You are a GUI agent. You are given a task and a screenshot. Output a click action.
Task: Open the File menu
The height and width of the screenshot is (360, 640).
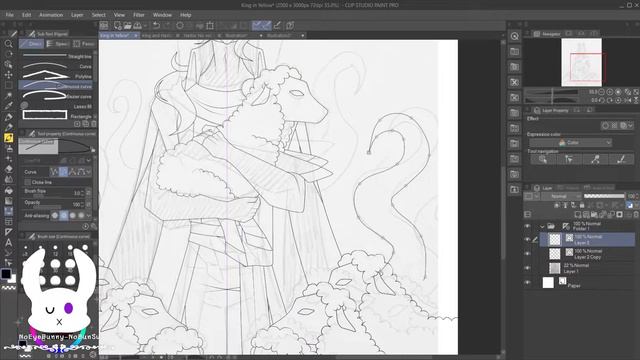(9, 15)
